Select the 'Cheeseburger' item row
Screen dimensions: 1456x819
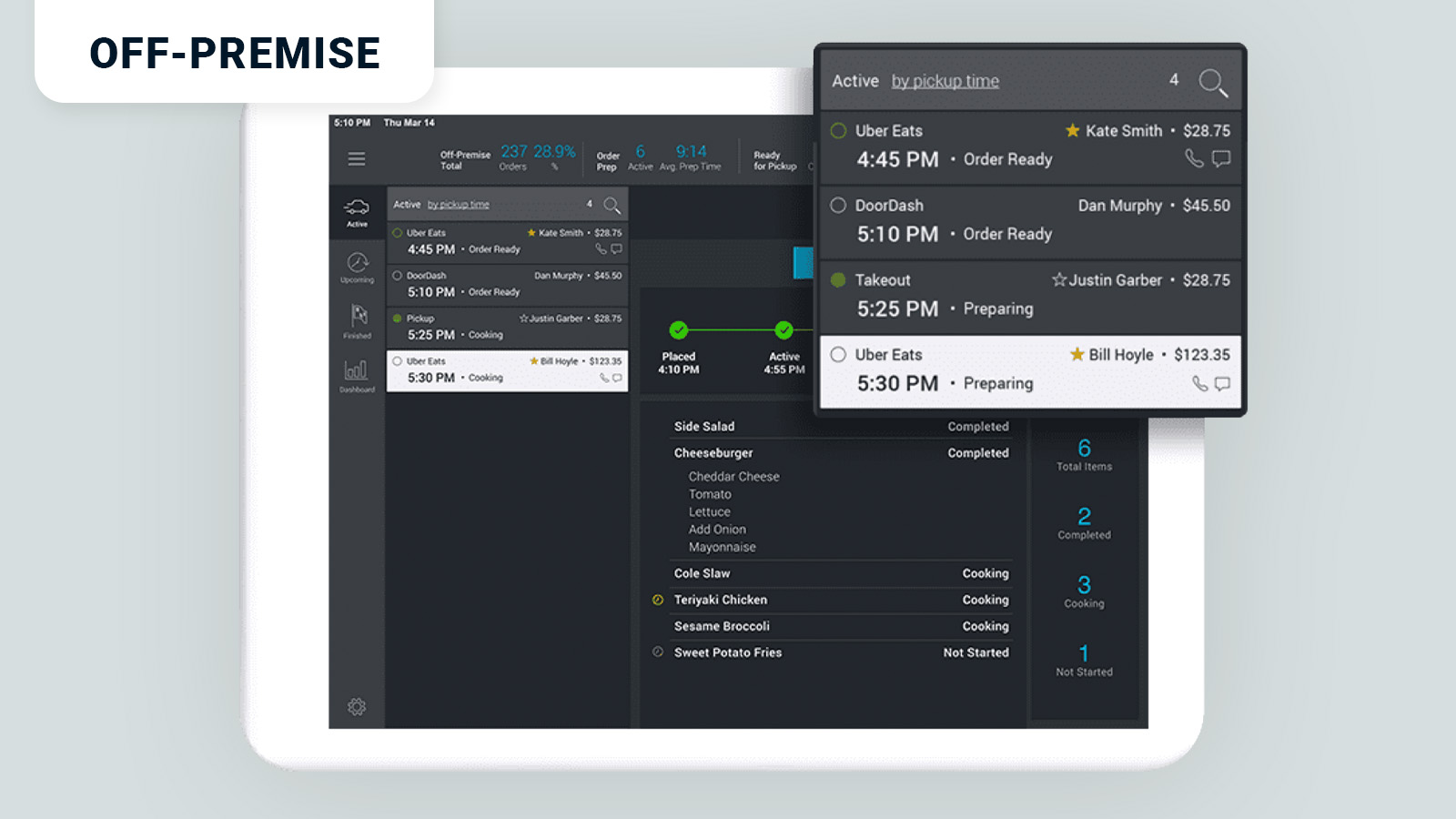coord(841,452)
